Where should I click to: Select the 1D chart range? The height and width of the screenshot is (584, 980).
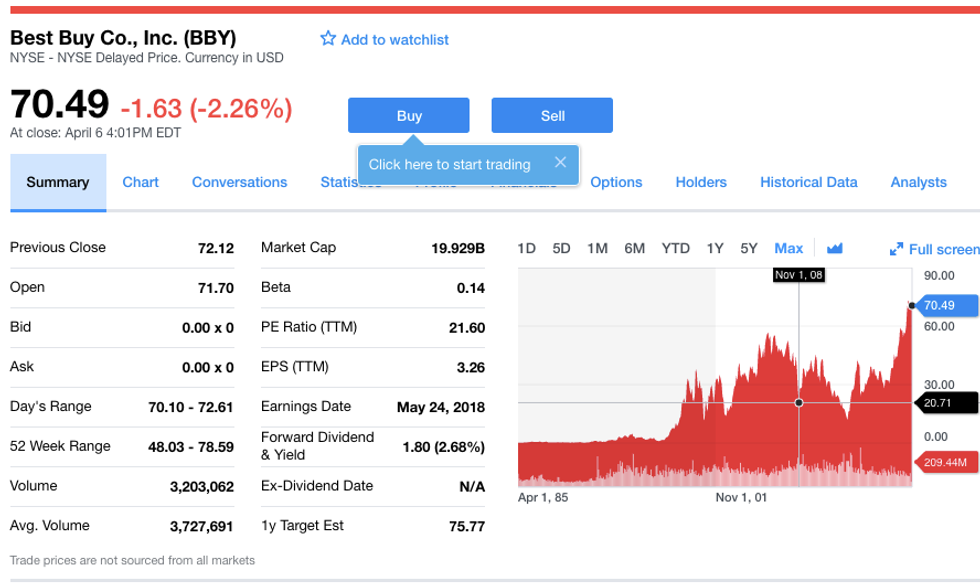527,248
